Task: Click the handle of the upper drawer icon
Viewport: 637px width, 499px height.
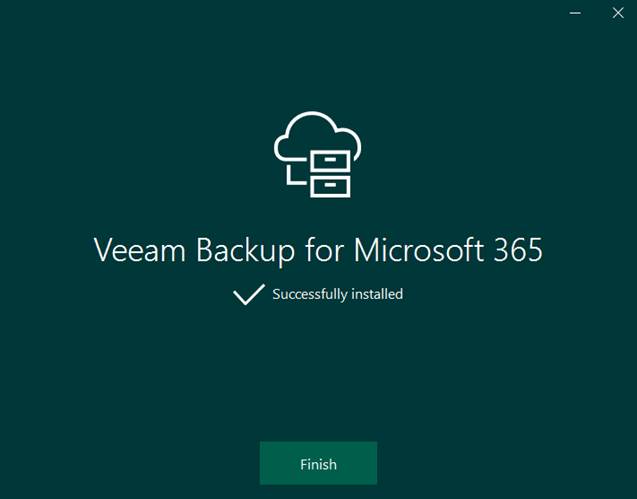Action: (330, 160)
